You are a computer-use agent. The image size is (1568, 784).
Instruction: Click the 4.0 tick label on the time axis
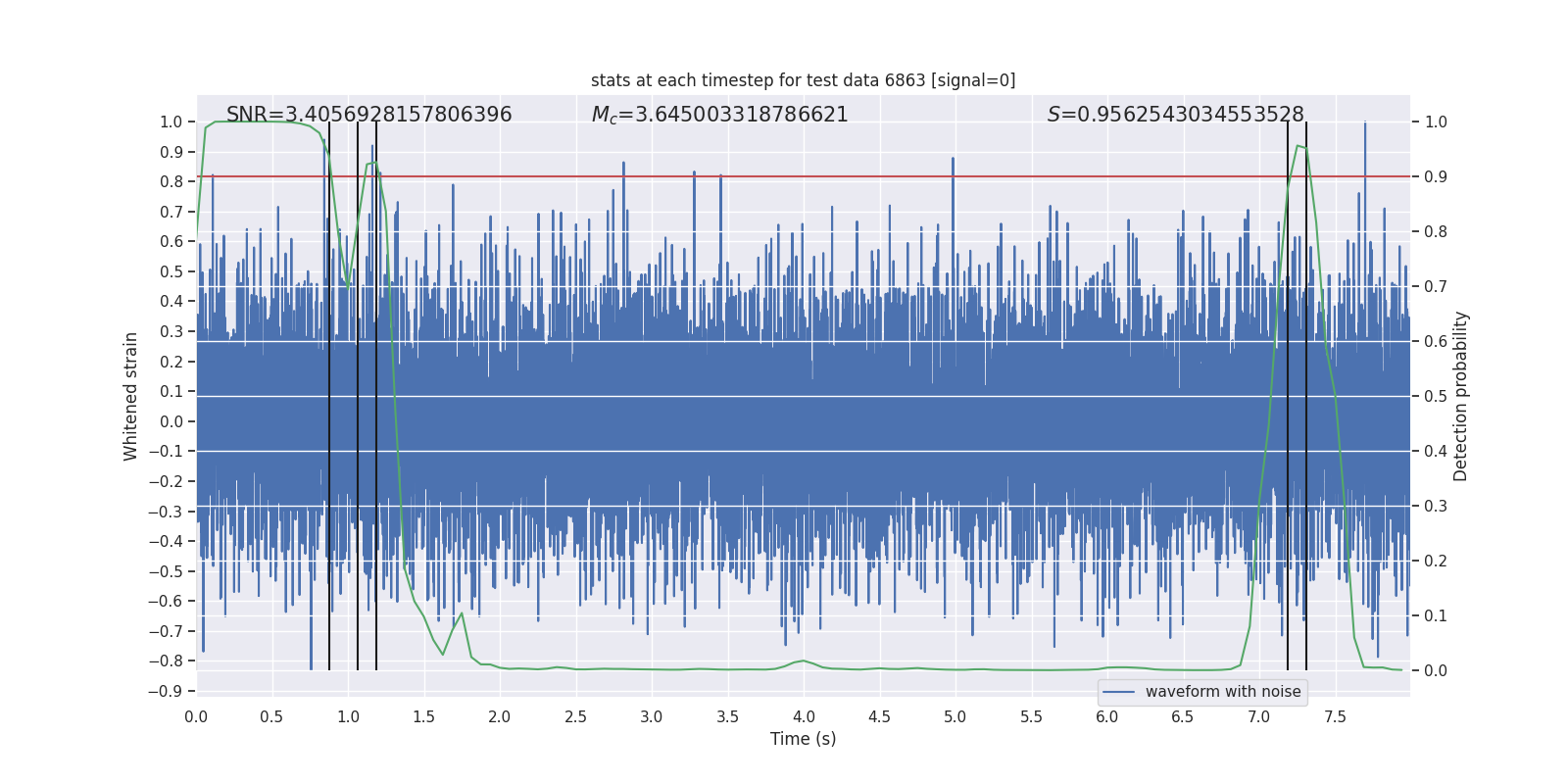(803, 716)
